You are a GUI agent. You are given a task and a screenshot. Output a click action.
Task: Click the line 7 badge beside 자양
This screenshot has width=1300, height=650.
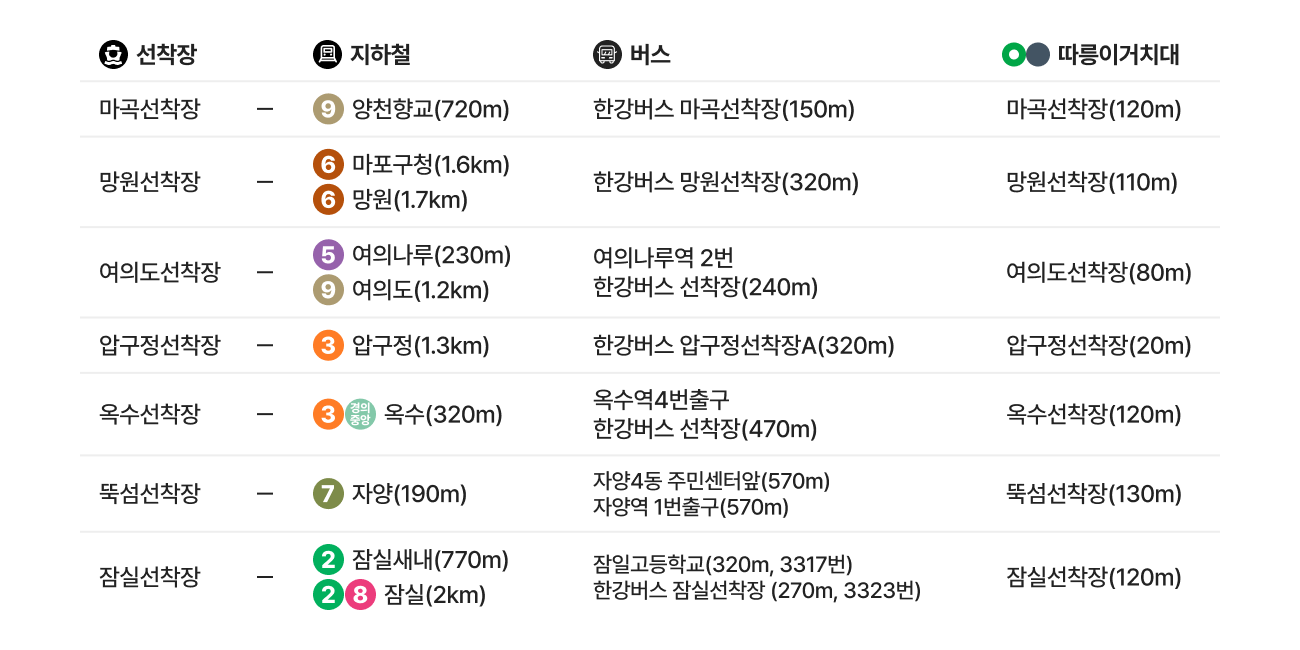[327, 493]
